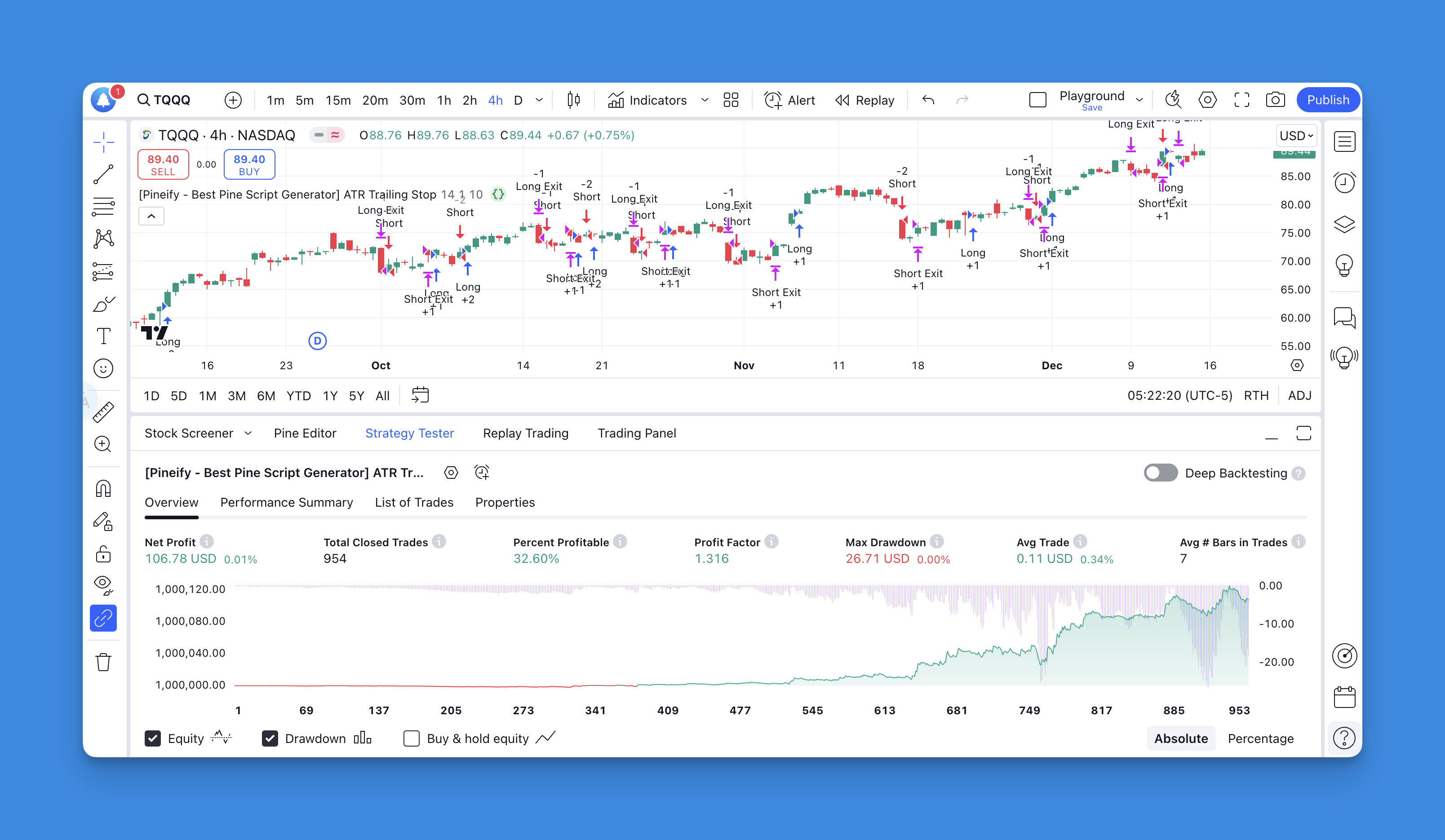This screenshot has width=1445, height=840.
Task: Open quick search icon
Action: click(x=1173, y=100)
